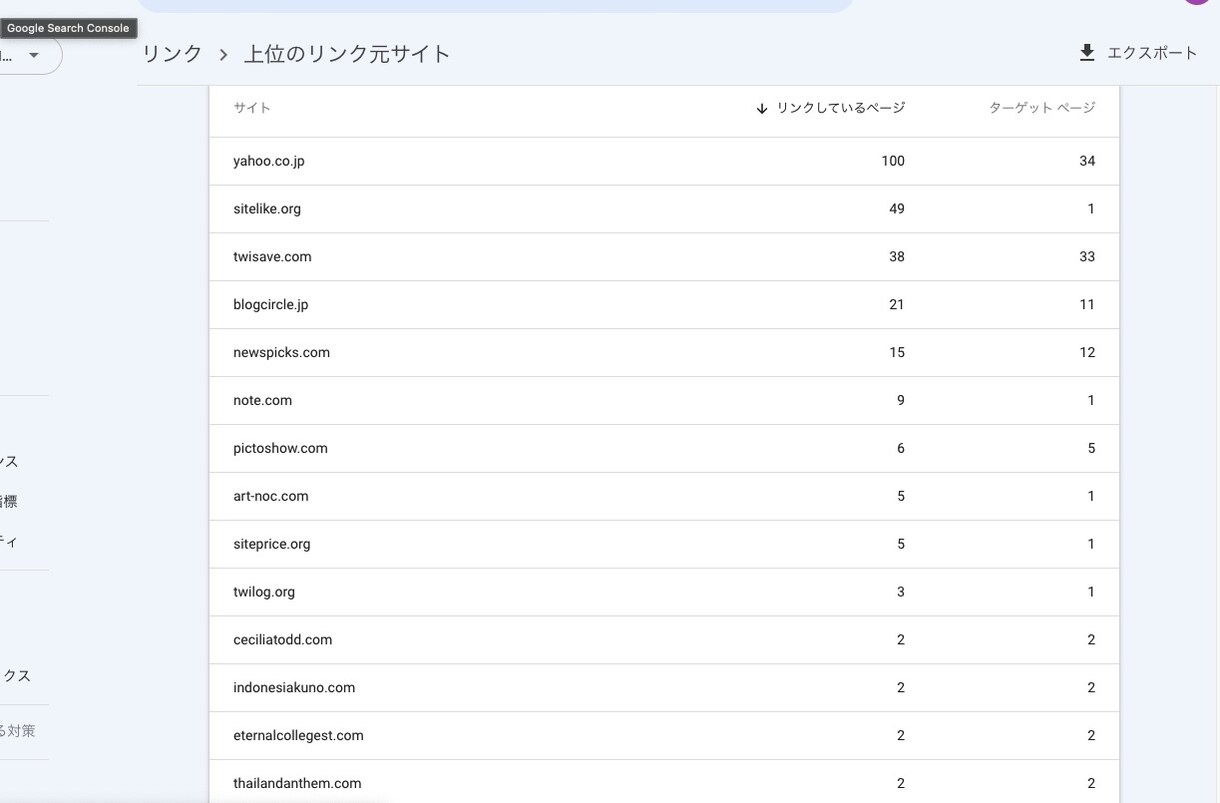Click target pages value 12 for newspicks.com
This screenshot has height=803, width=1220.
[x=1087, y=353]
